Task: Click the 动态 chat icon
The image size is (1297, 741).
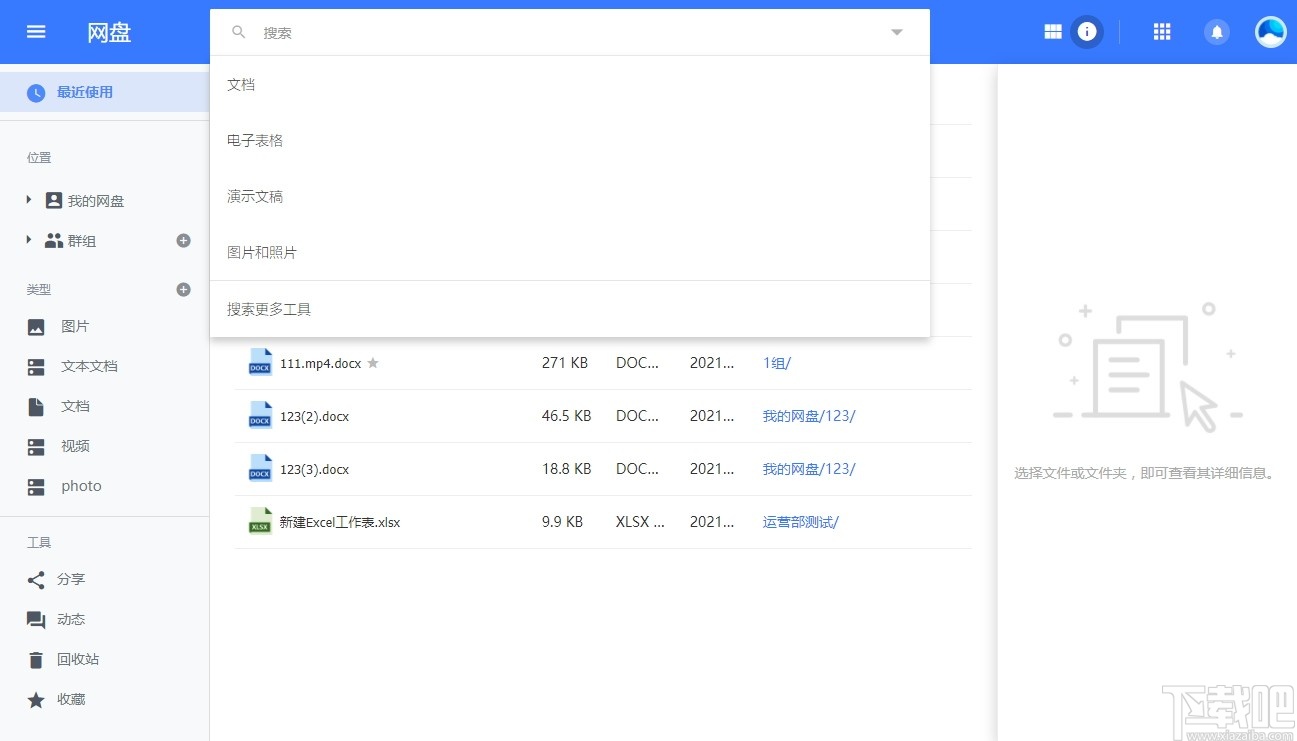Action: (36, 620)
